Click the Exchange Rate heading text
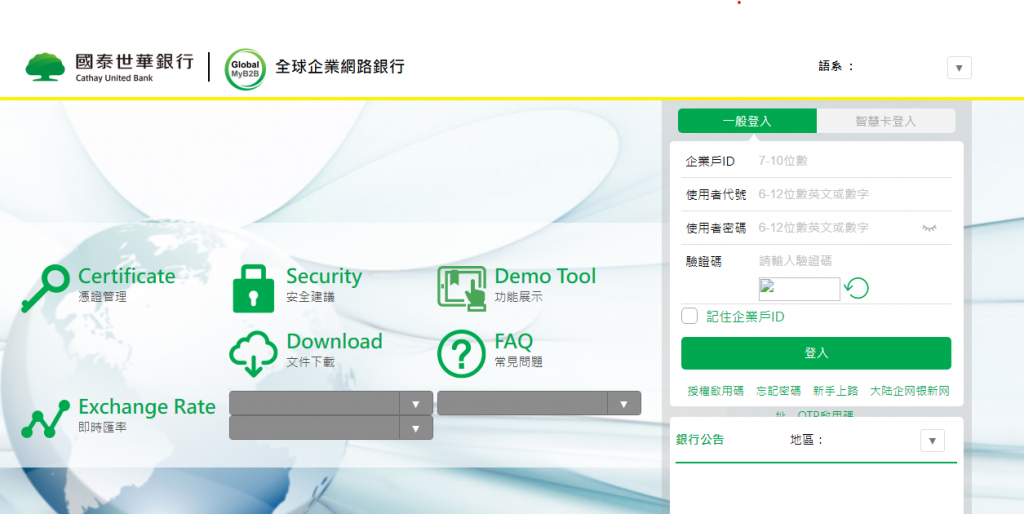 coord(147,407)
